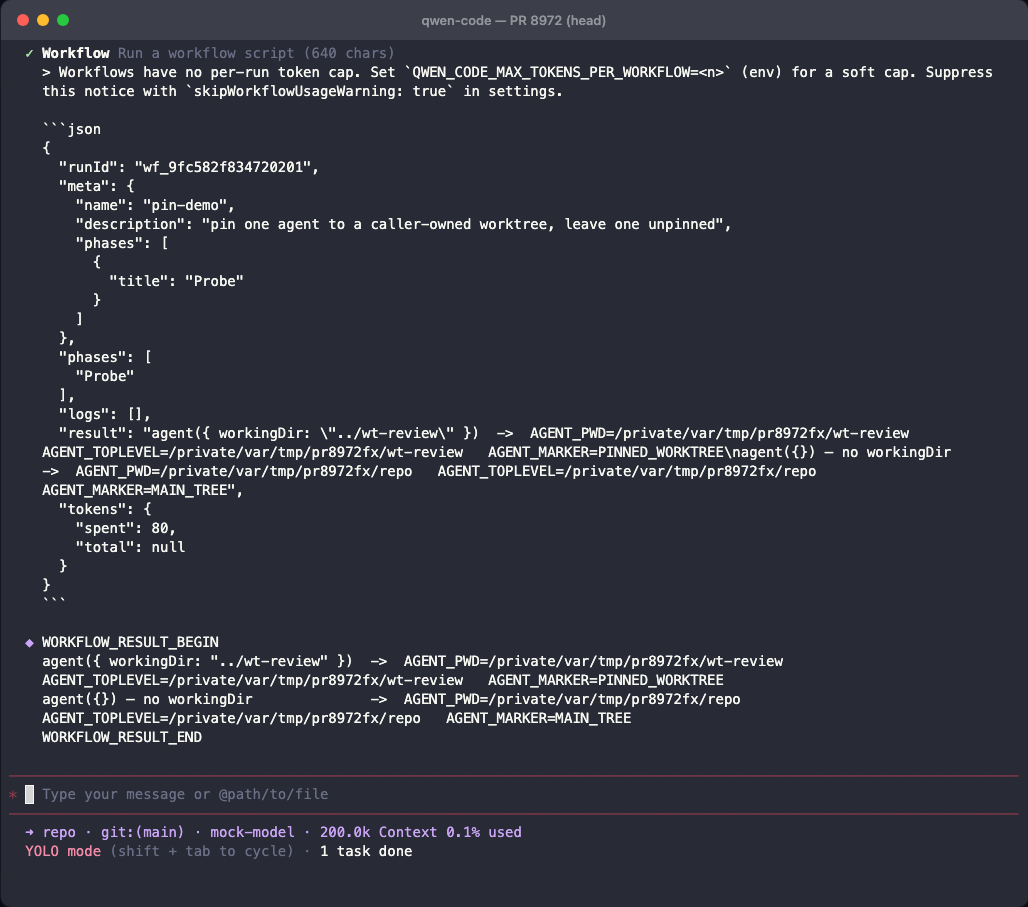The image size is (1028, 907).
Task: Click the red asterisk prompt marker
Action: click(12, 795)
